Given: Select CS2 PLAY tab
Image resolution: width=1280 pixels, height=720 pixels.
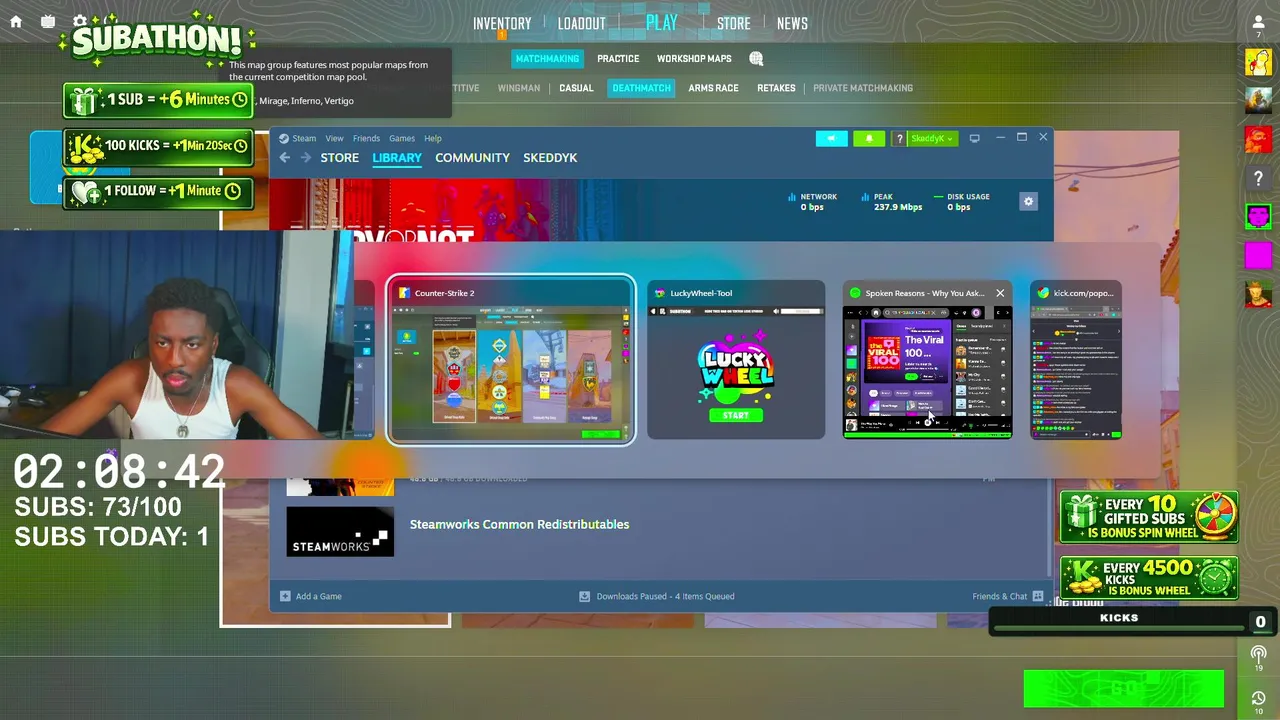Looking at the screenshot, I should 661,22.
